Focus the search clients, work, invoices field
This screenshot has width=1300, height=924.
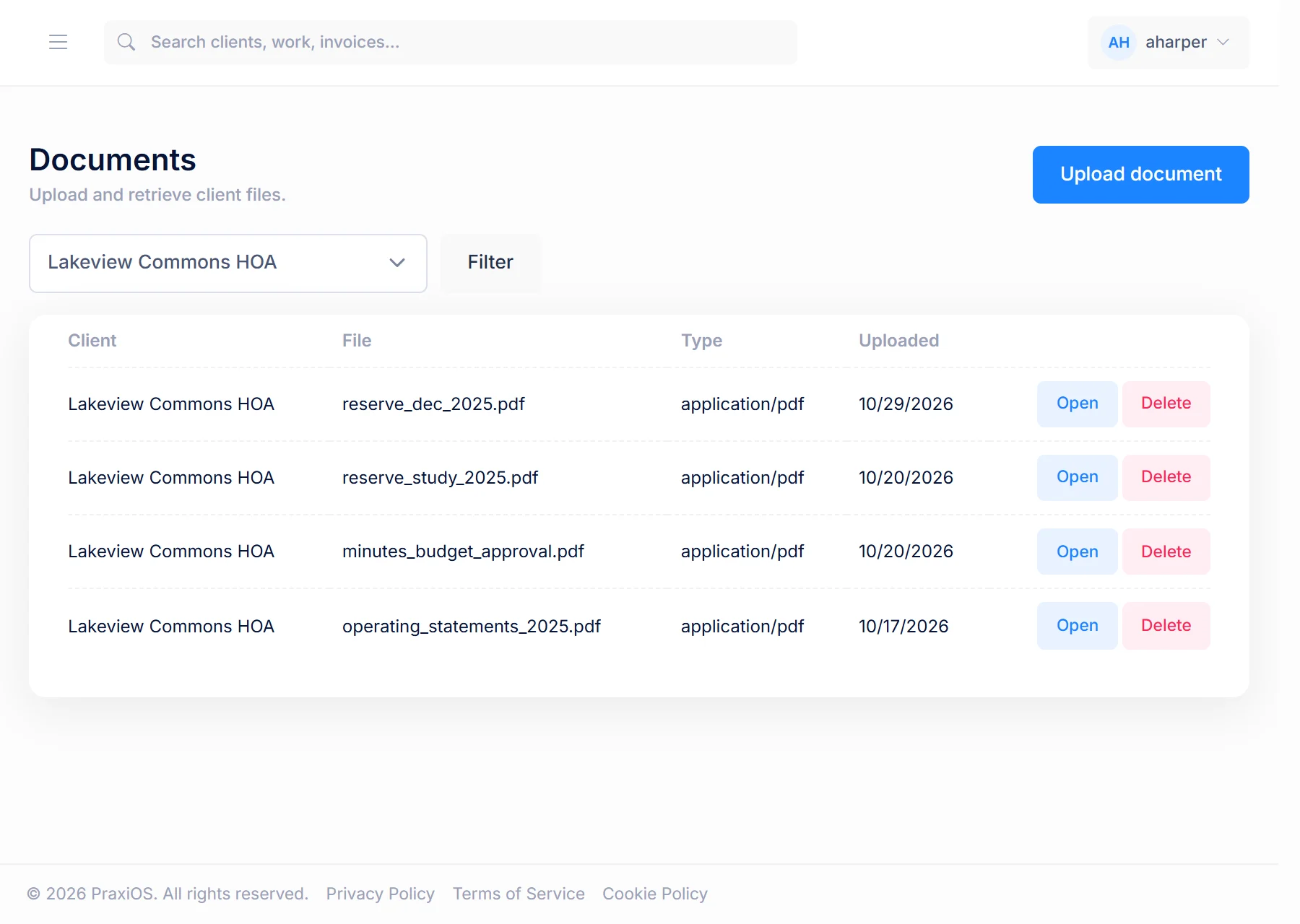(451, 43)
